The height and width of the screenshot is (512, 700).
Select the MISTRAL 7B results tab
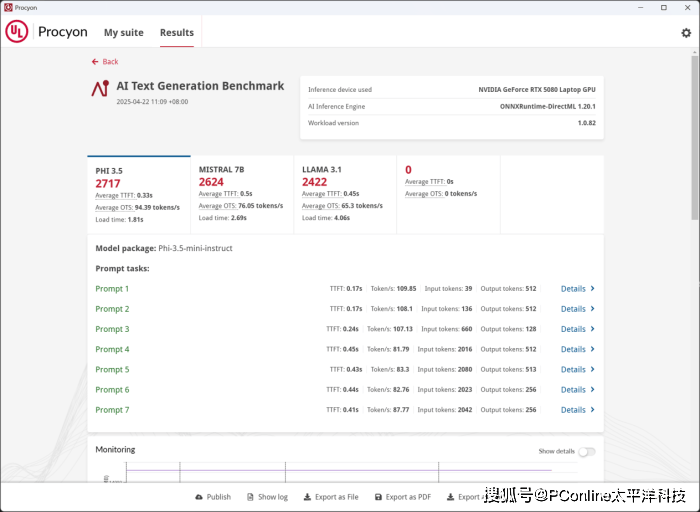(x=241, y=190)
